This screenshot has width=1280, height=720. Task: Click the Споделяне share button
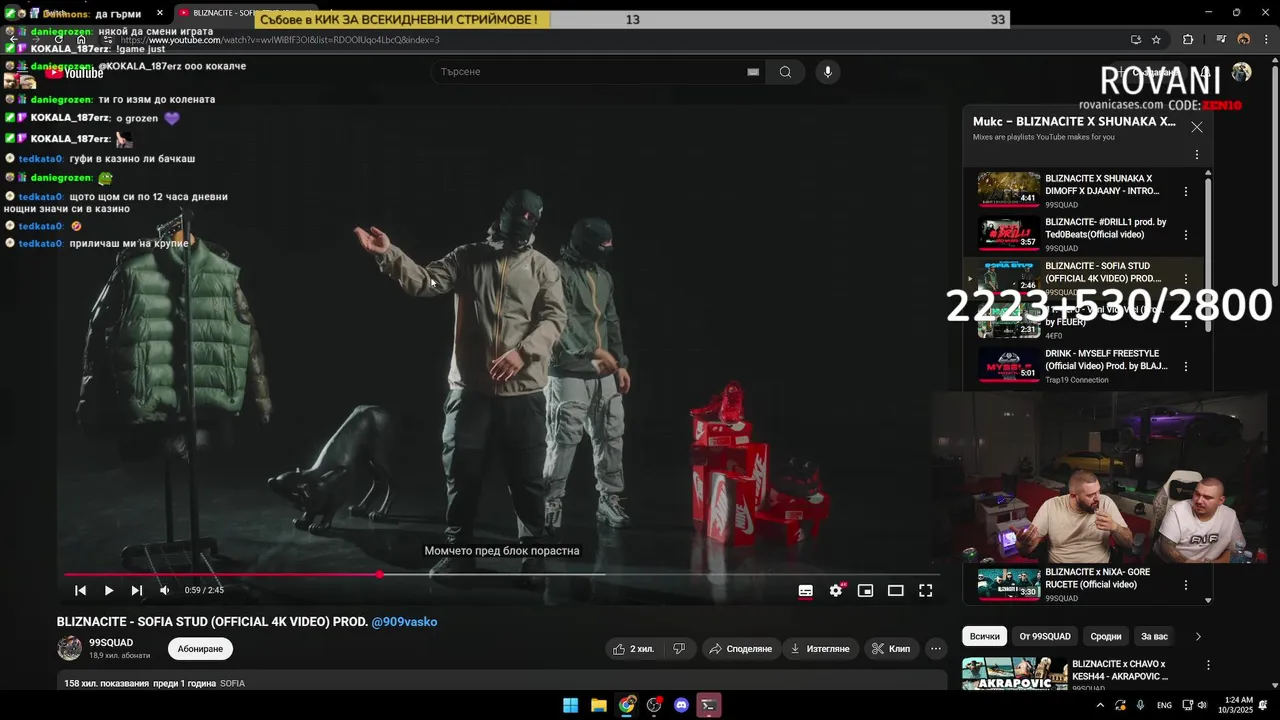[740, 649]
